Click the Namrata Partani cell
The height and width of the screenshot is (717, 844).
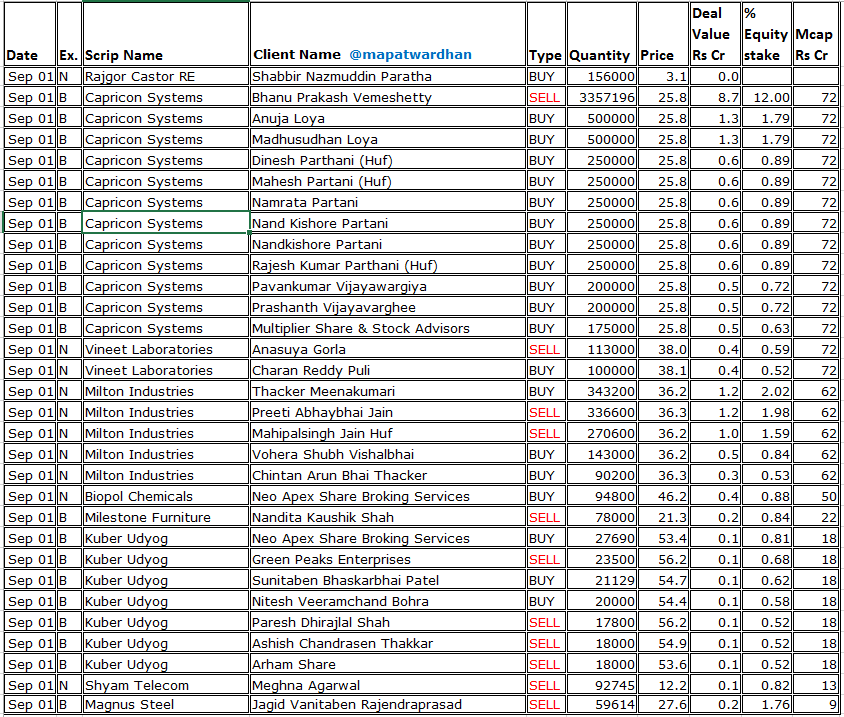coord(388,202)
